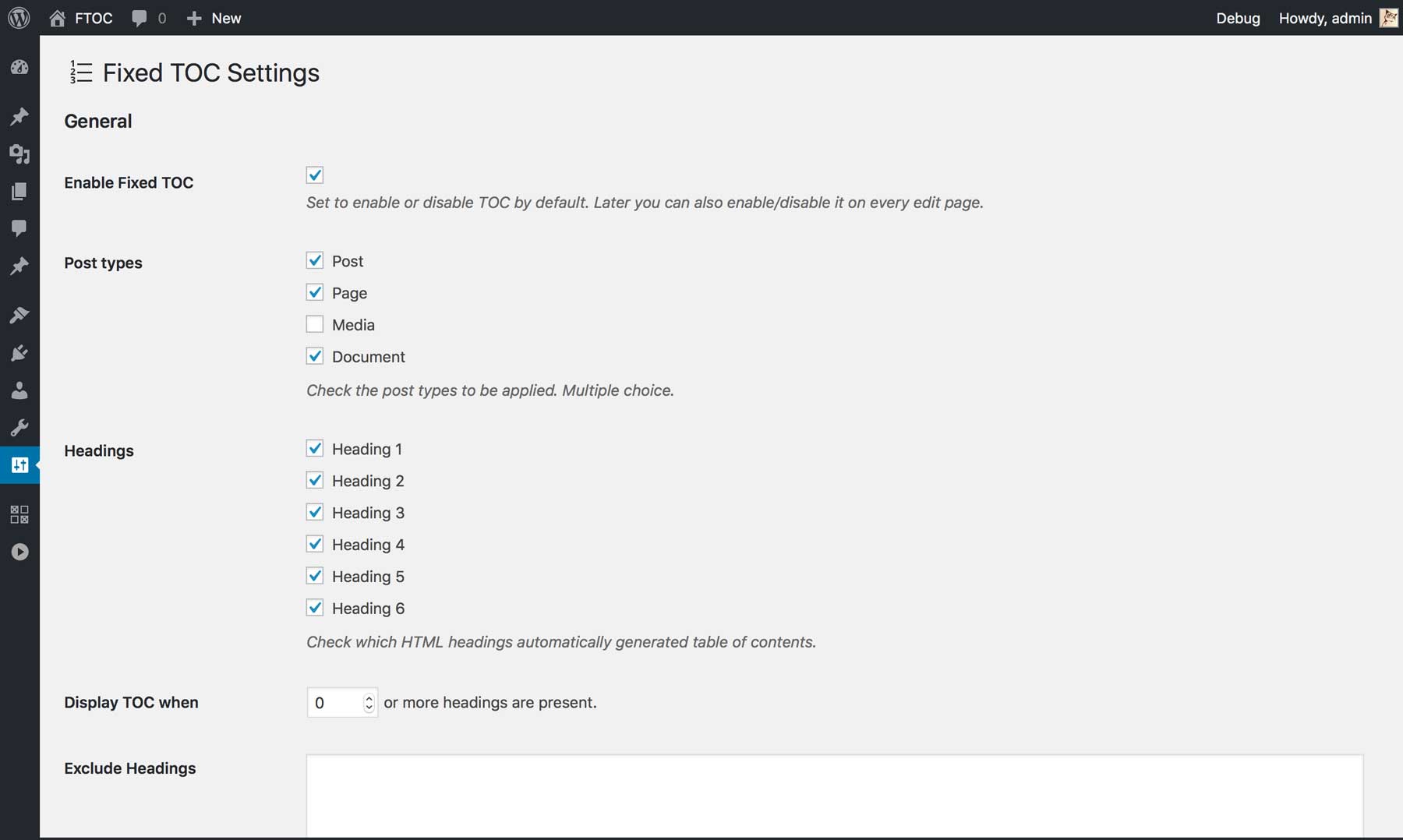This screenshot has width=1403, height=840.
Task: Open the Howdy, admin account menu
Action: coord(1323,17)
